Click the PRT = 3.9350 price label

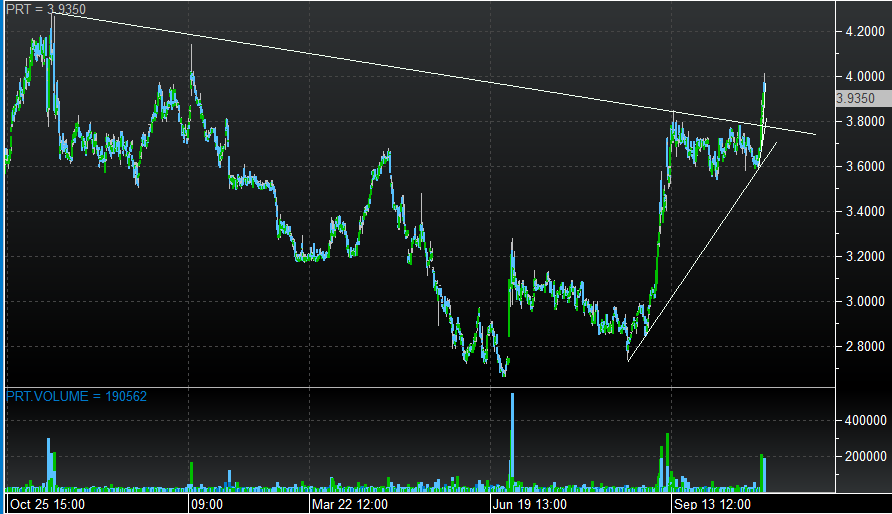click(46, 10)
